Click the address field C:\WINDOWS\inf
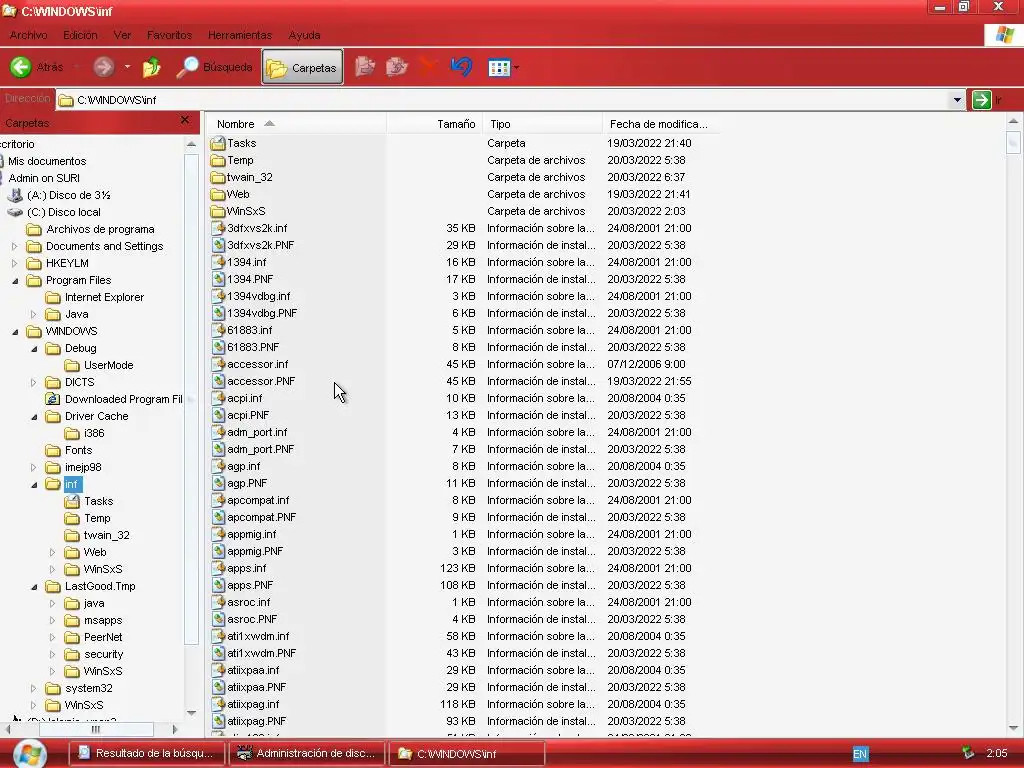 (x=502, y=100)
